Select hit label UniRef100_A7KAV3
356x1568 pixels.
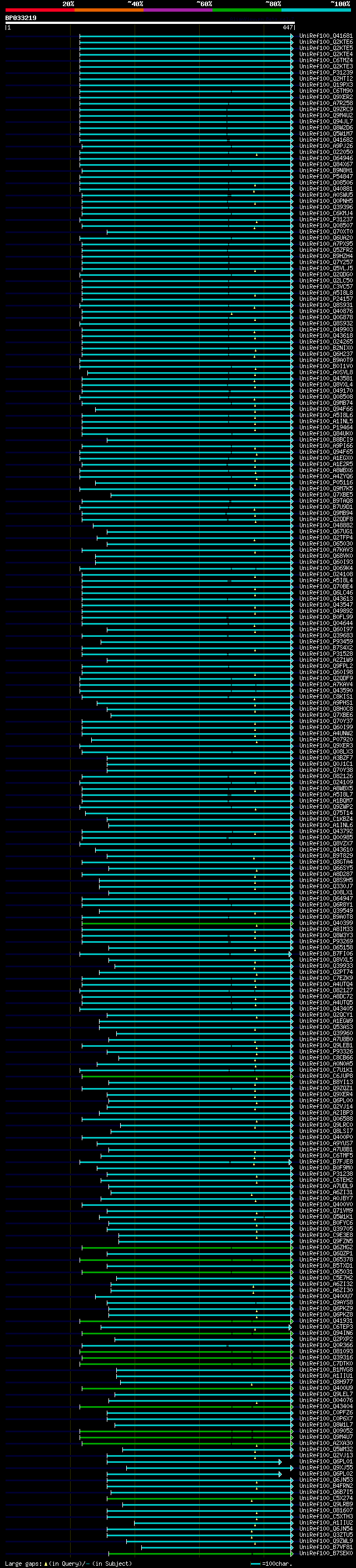[x=325, y=550]
